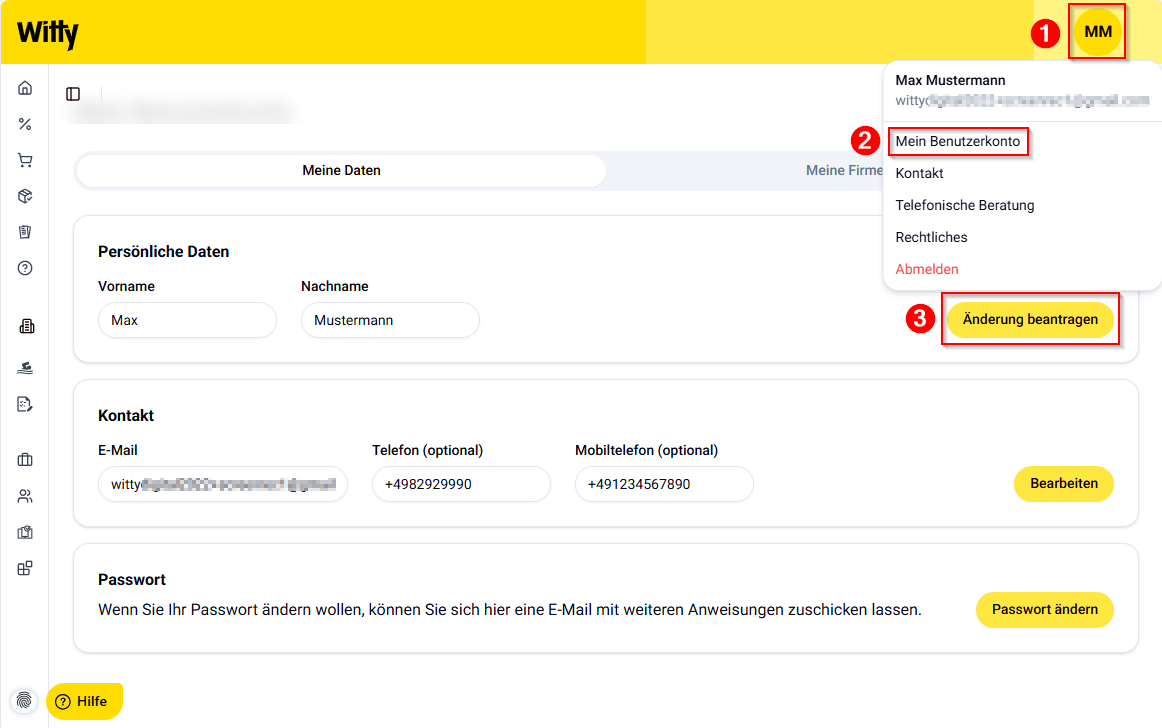Viewport: 1162px width, 728px height.
Task: Click the Persönliche Daten heading
Action: pyautogui.click(x=163, y=251)
